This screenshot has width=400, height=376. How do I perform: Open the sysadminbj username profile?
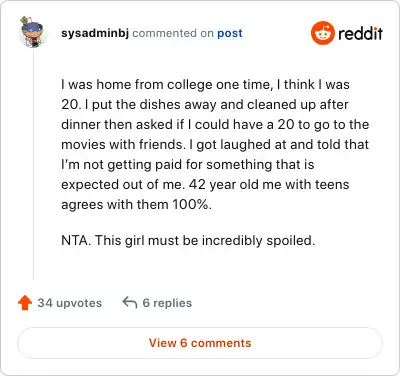click(95, 33)
